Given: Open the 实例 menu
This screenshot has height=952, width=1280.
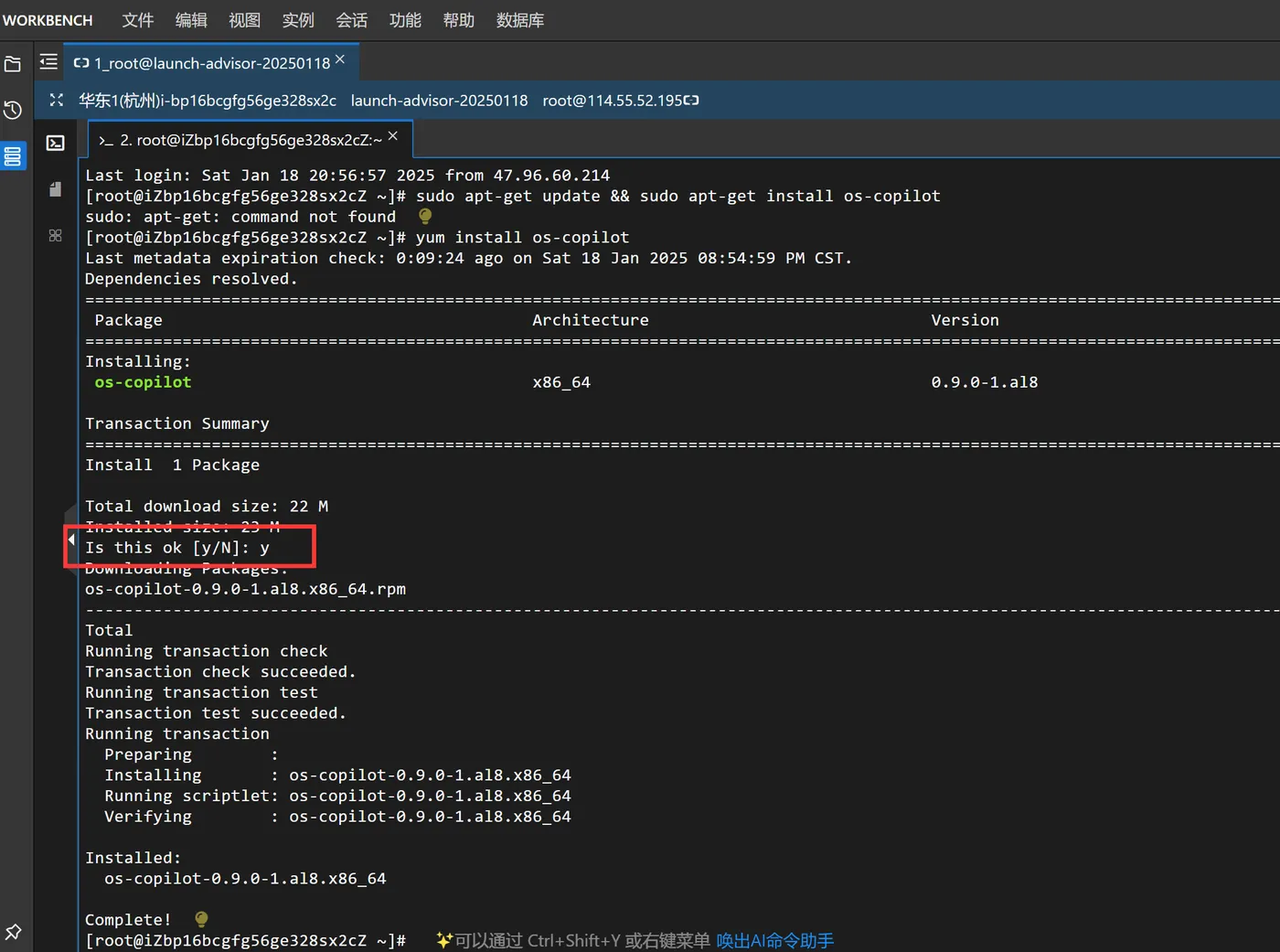Looking at the screenshot, I should 298,20.
